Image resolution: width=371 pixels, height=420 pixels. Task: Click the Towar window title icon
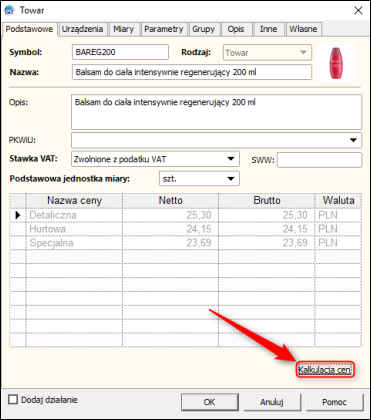point(10,11)
